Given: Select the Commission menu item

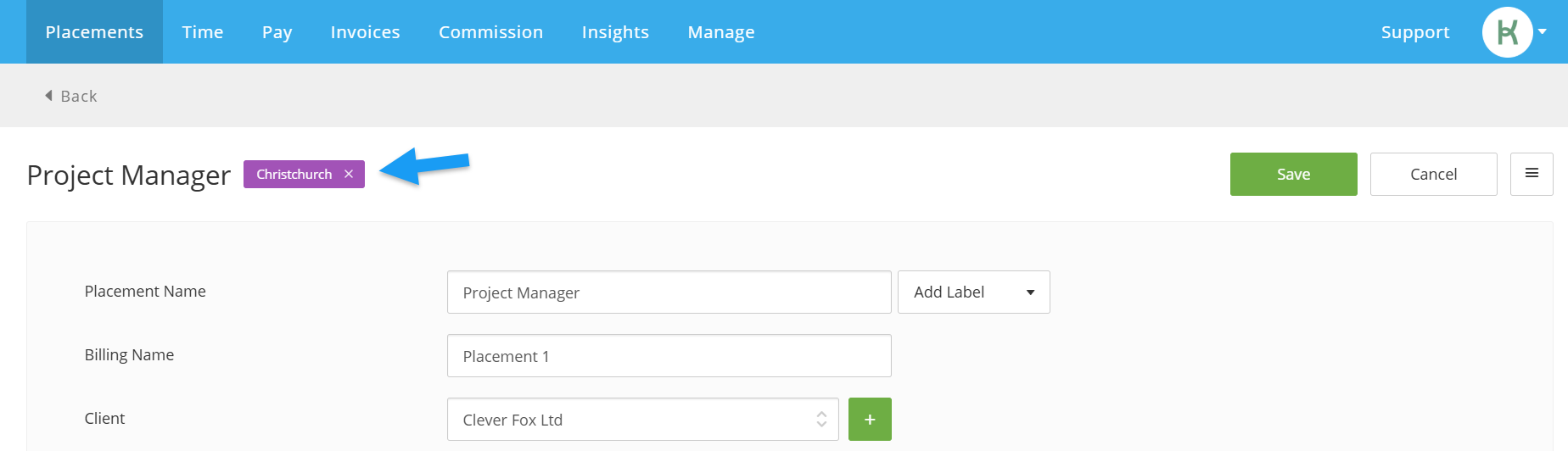Looking at the screenshot, I should 490,32.
